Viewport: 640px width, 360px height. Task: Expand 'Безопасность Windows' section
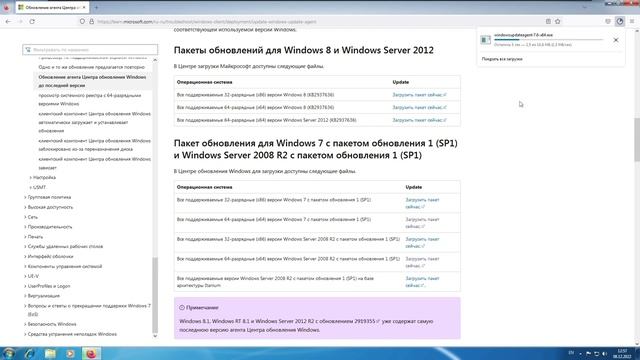(x=50, y=324)
